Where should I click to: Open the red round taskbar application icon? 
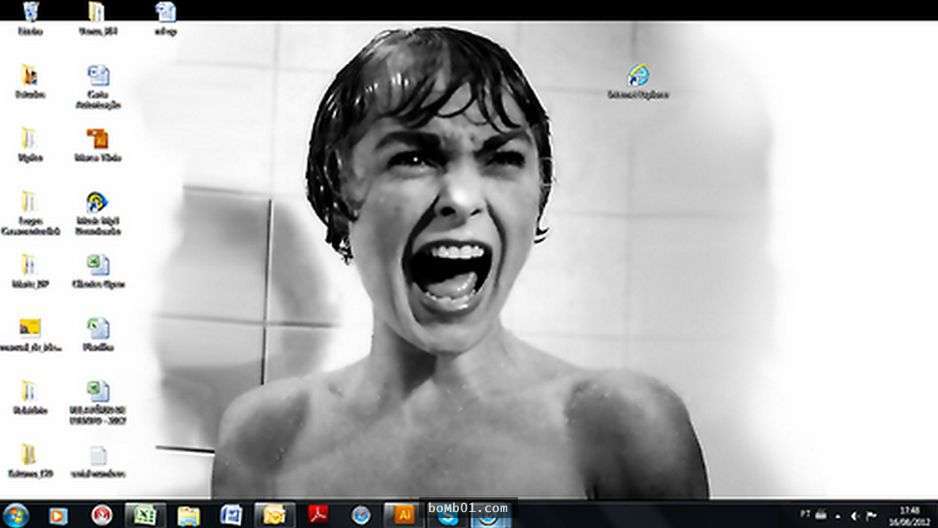click(x=102, y=515)
